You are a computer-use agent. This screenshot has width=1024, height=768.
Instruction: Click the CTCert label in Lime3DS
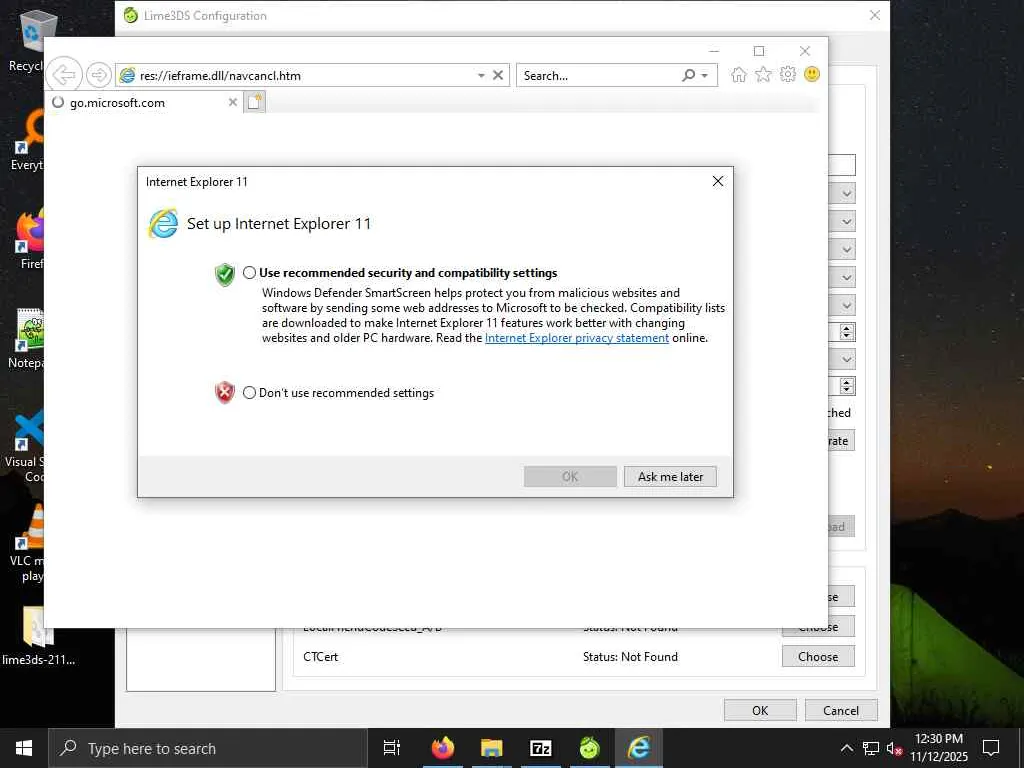pyautogui.click(x=321, y=657)
